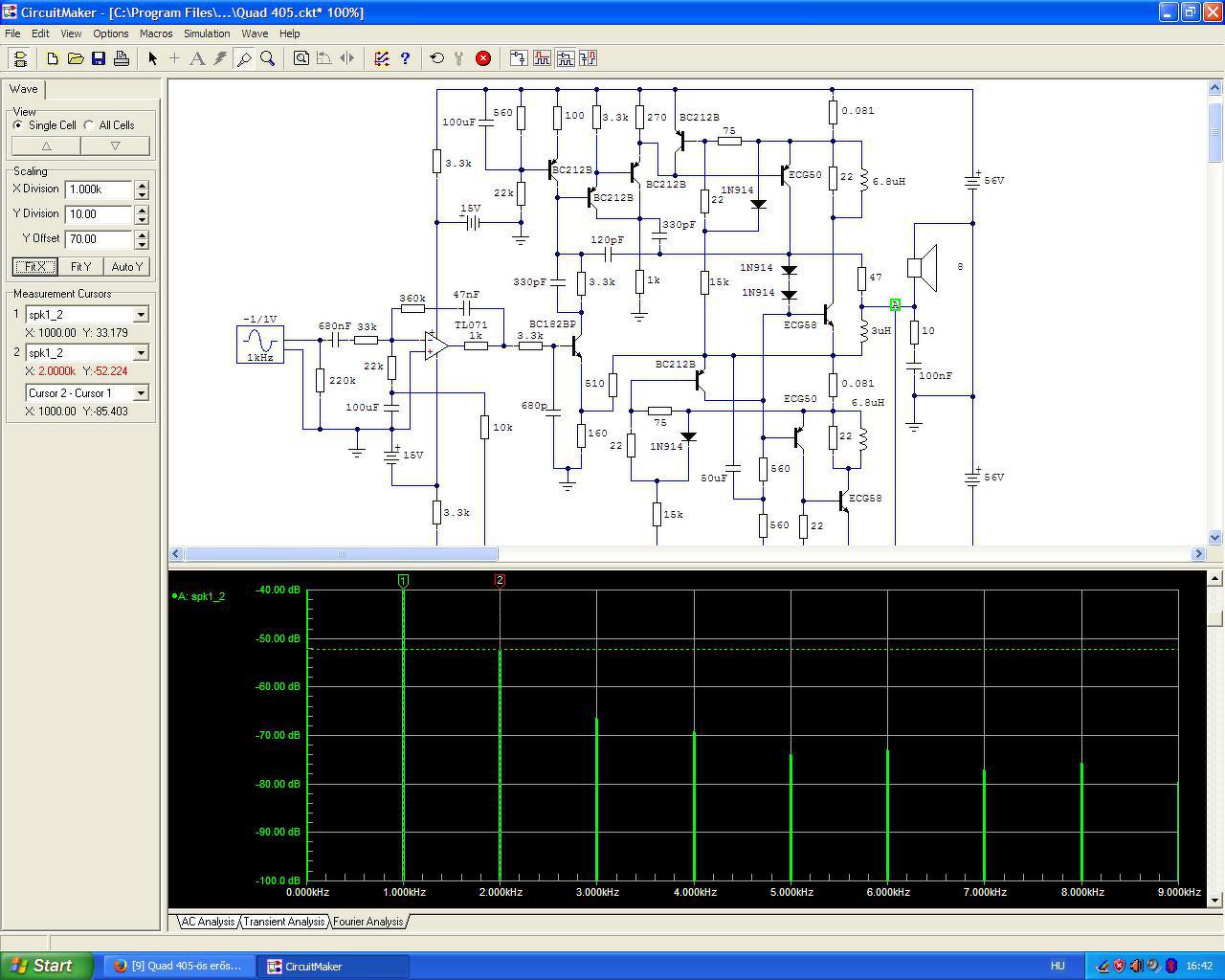Click the Y Offset input field
Image resolution: width=1225 pixels, height=980 pixels.
(99, 239)
